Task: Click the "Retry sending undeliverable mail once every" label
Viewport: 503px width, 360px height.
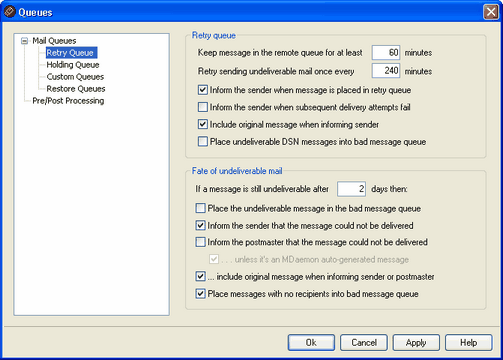Action: tap(276, 71)
